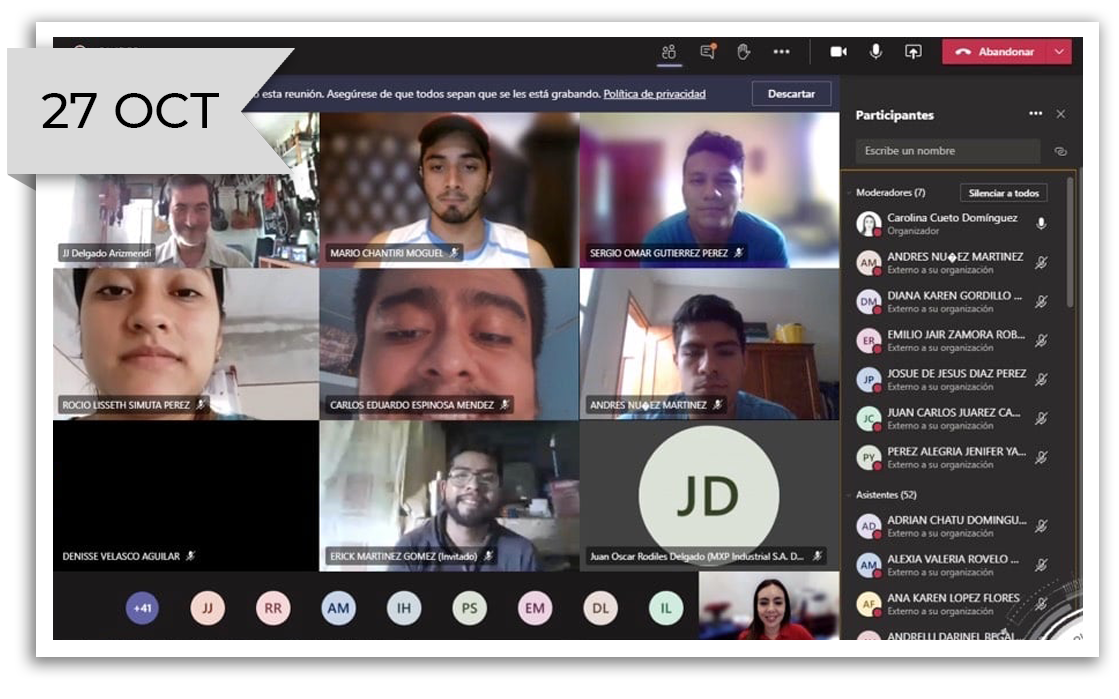Open the Política de privacidad link
The height and width of the screenshot is (699, 1119).
[x=654, y=94]
